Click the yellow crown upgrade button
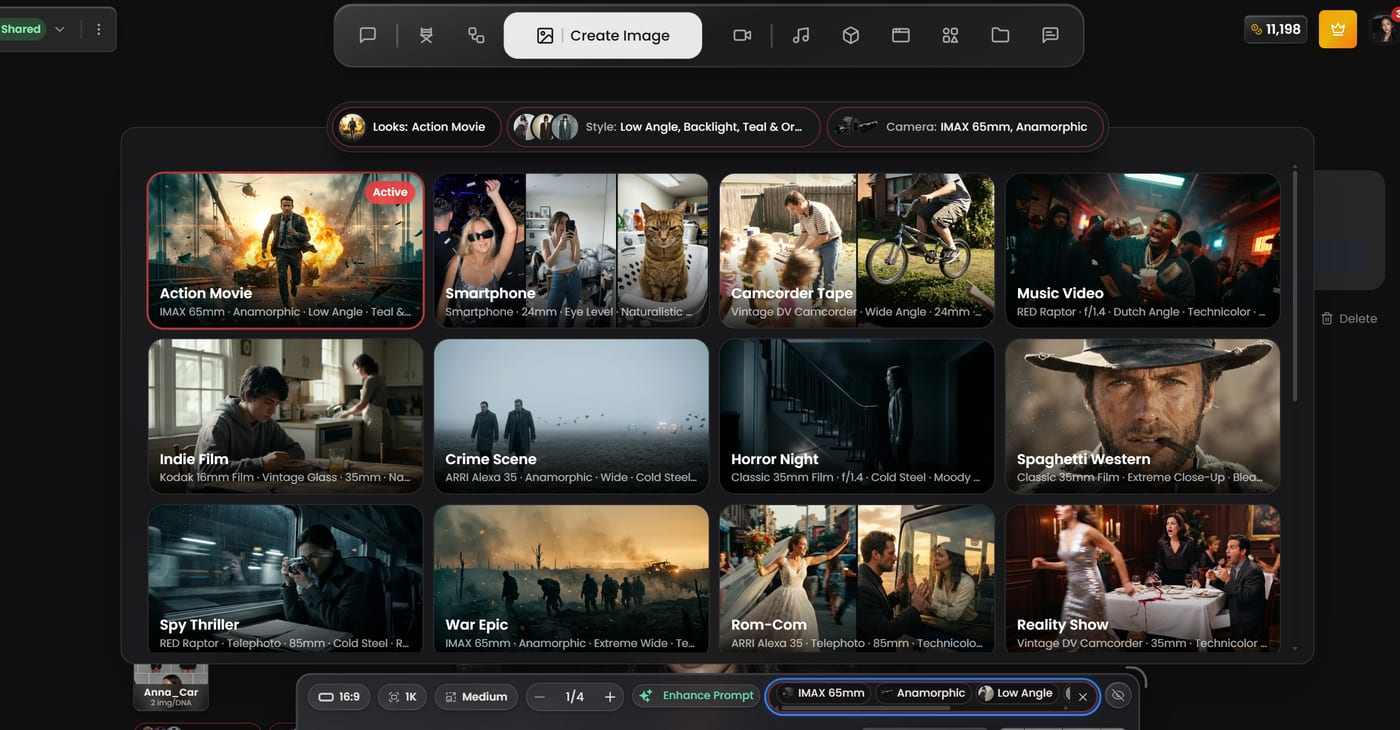The width and height of the screenshot is (1400, 730). 1338,29
